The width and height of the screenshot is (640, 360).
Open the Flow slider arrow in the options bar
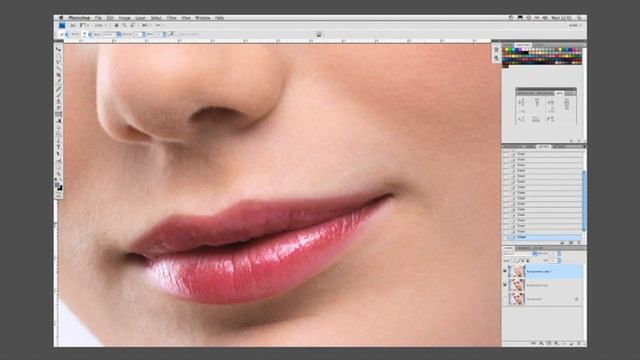coord(164,34)
